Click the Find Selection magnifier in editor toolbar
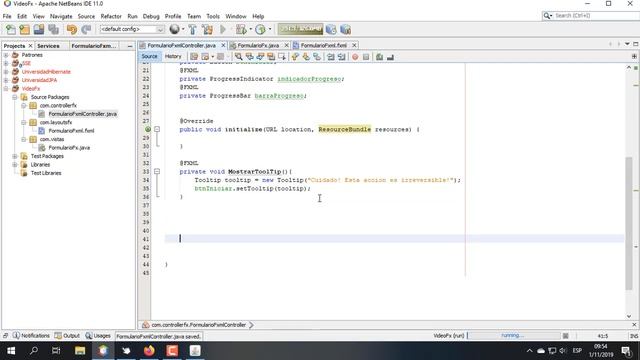This screenshot has width=640, height=360. [x=238, y=57]
